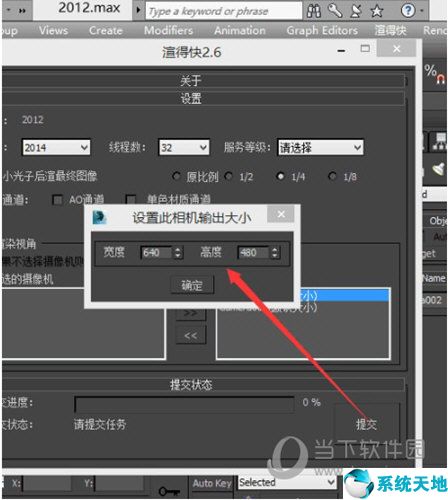Open the Create menu
This screenshot has width=448, height=500.
(106, 30)
